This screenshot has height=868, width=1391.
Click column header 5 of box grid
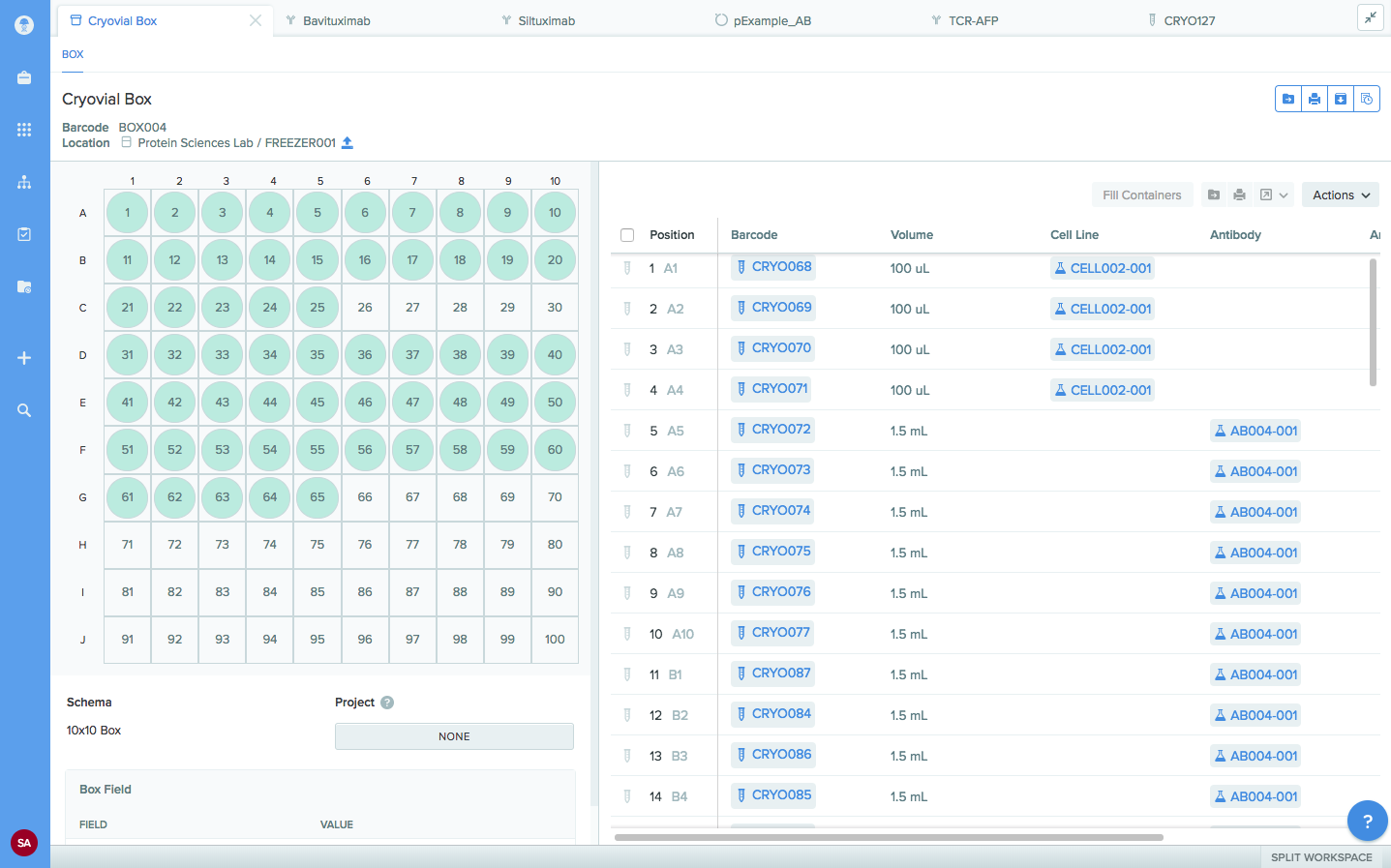tap(320, 181)
